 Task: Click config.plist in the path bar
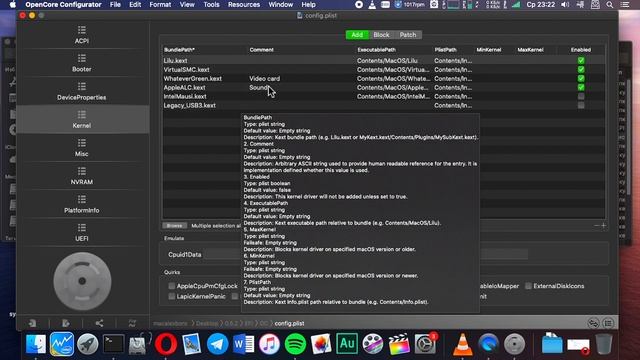tap(289, 323)
